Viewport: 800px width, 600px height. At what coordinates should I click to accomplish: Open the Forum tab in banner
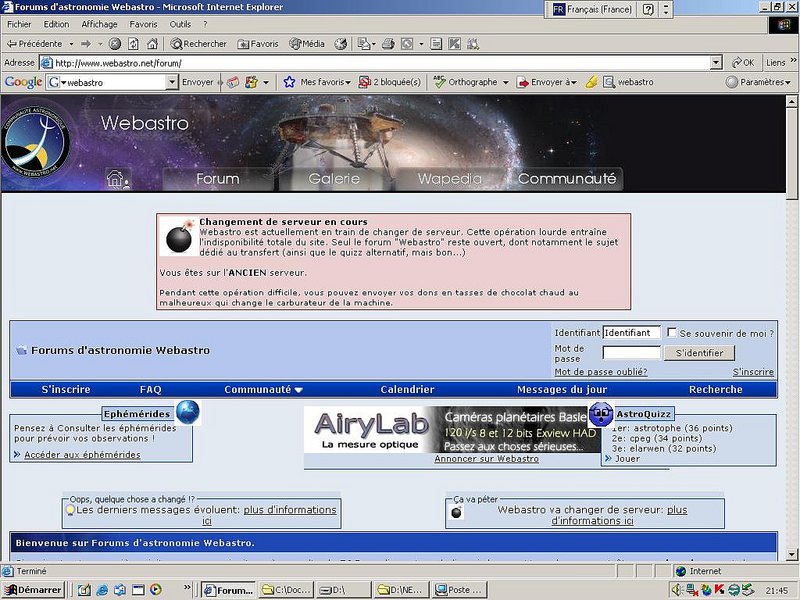click(217, 179)
